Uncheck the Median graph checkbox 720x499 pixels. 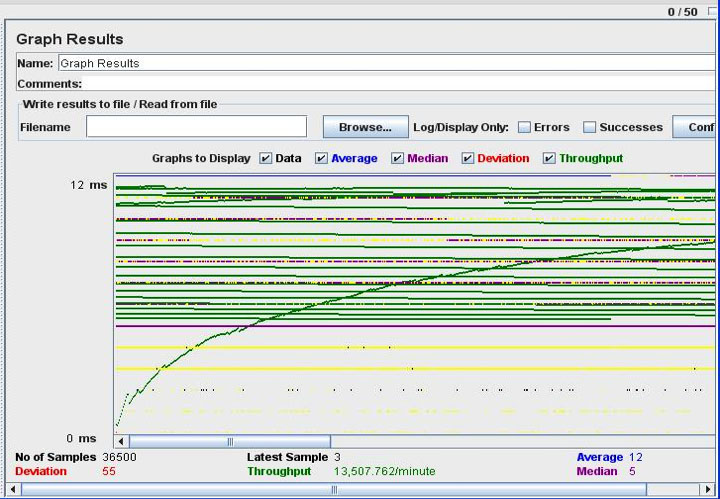[x=397, y=158]
